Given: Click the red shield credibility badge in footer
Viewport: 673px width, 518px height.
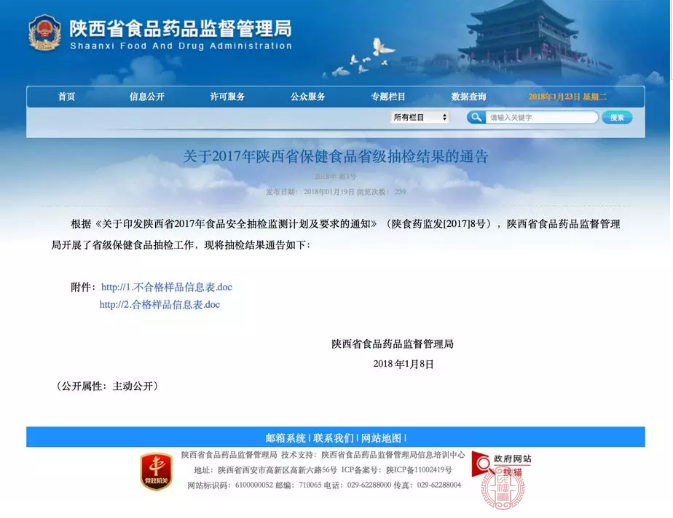Looking at the screenshot, I should (x=156, y=471).
